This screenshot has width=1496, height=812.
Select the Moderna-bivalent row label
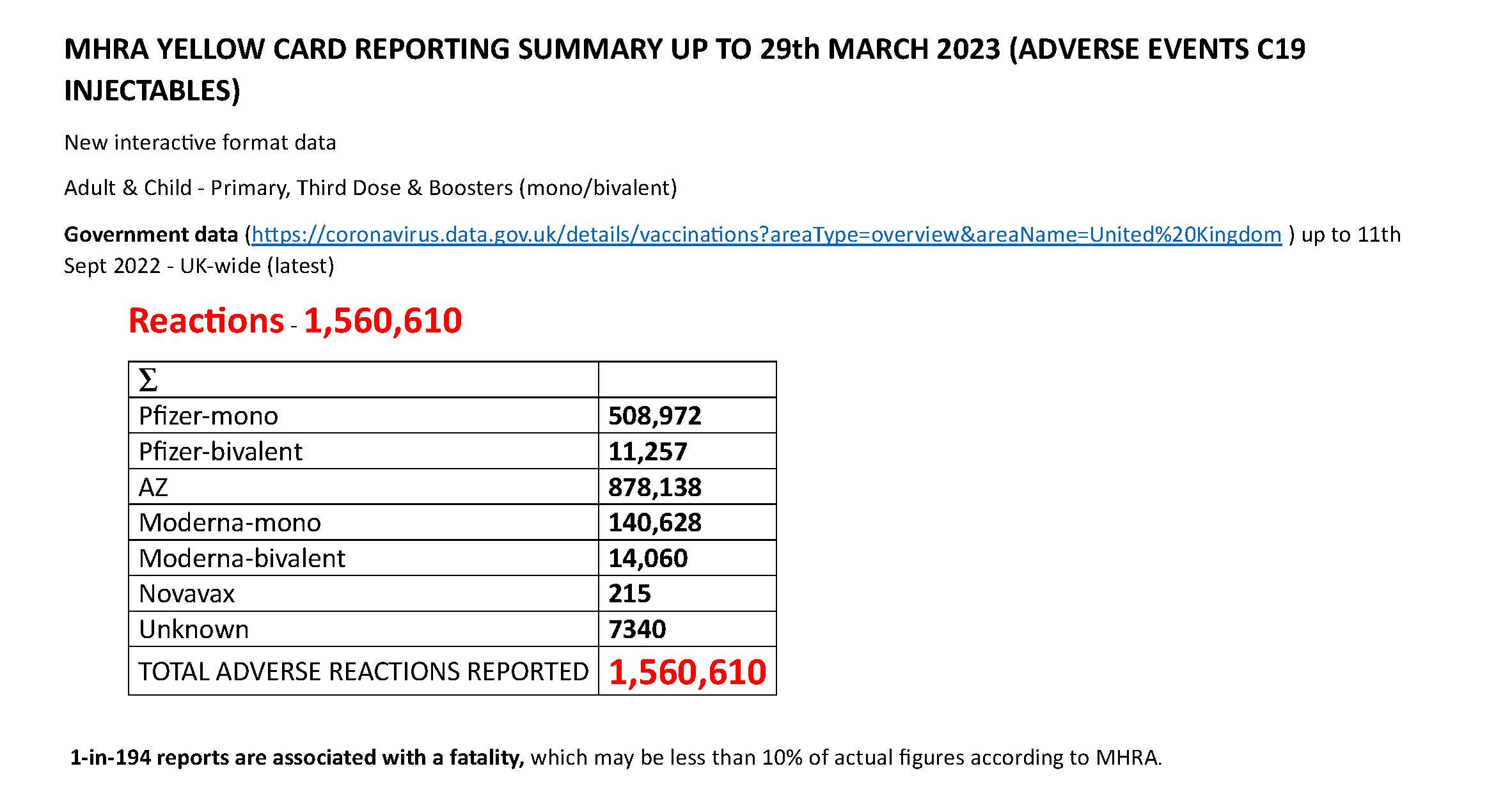(242, 558)
